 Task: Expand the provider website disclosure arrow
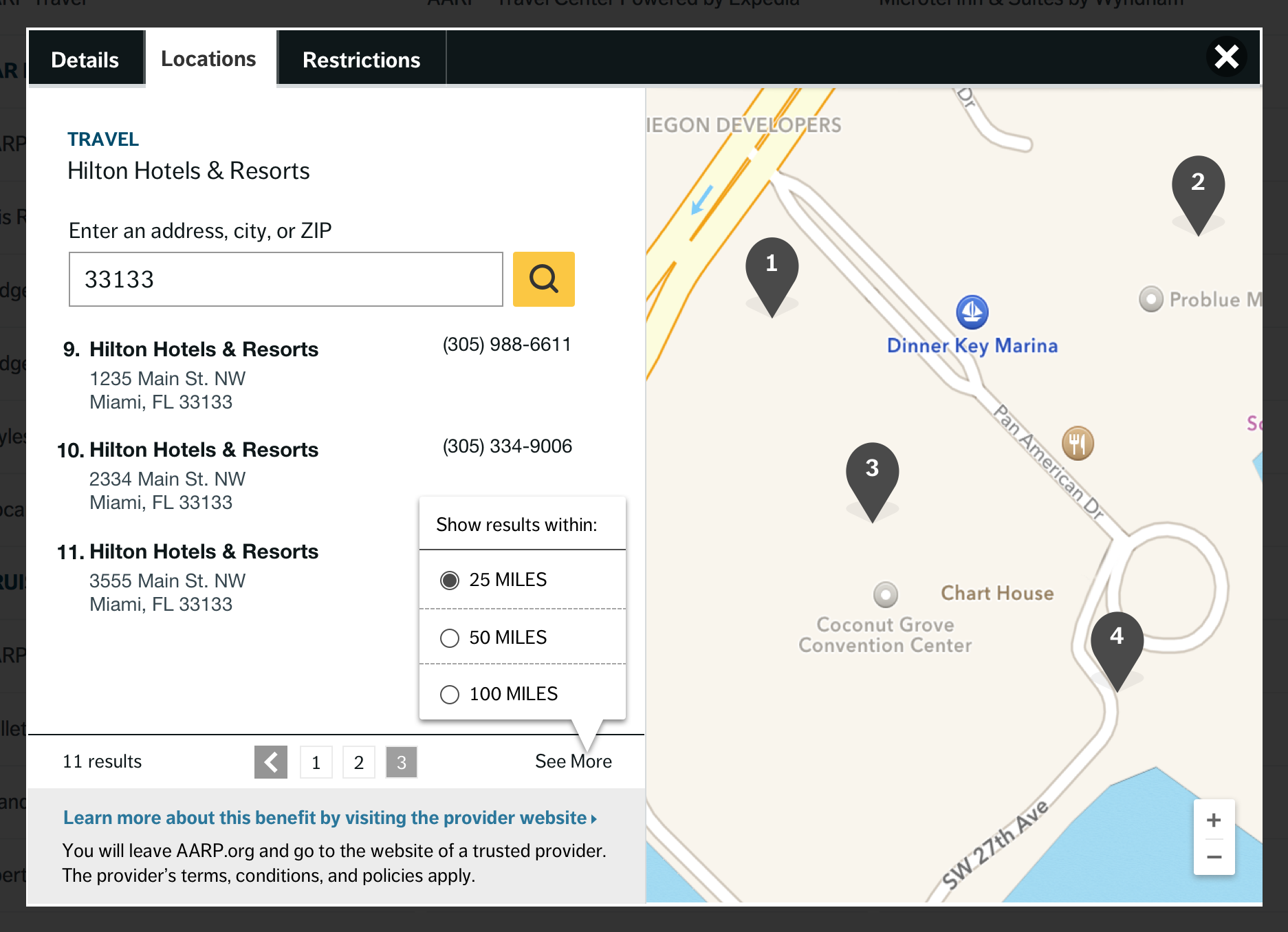[593, 819]
